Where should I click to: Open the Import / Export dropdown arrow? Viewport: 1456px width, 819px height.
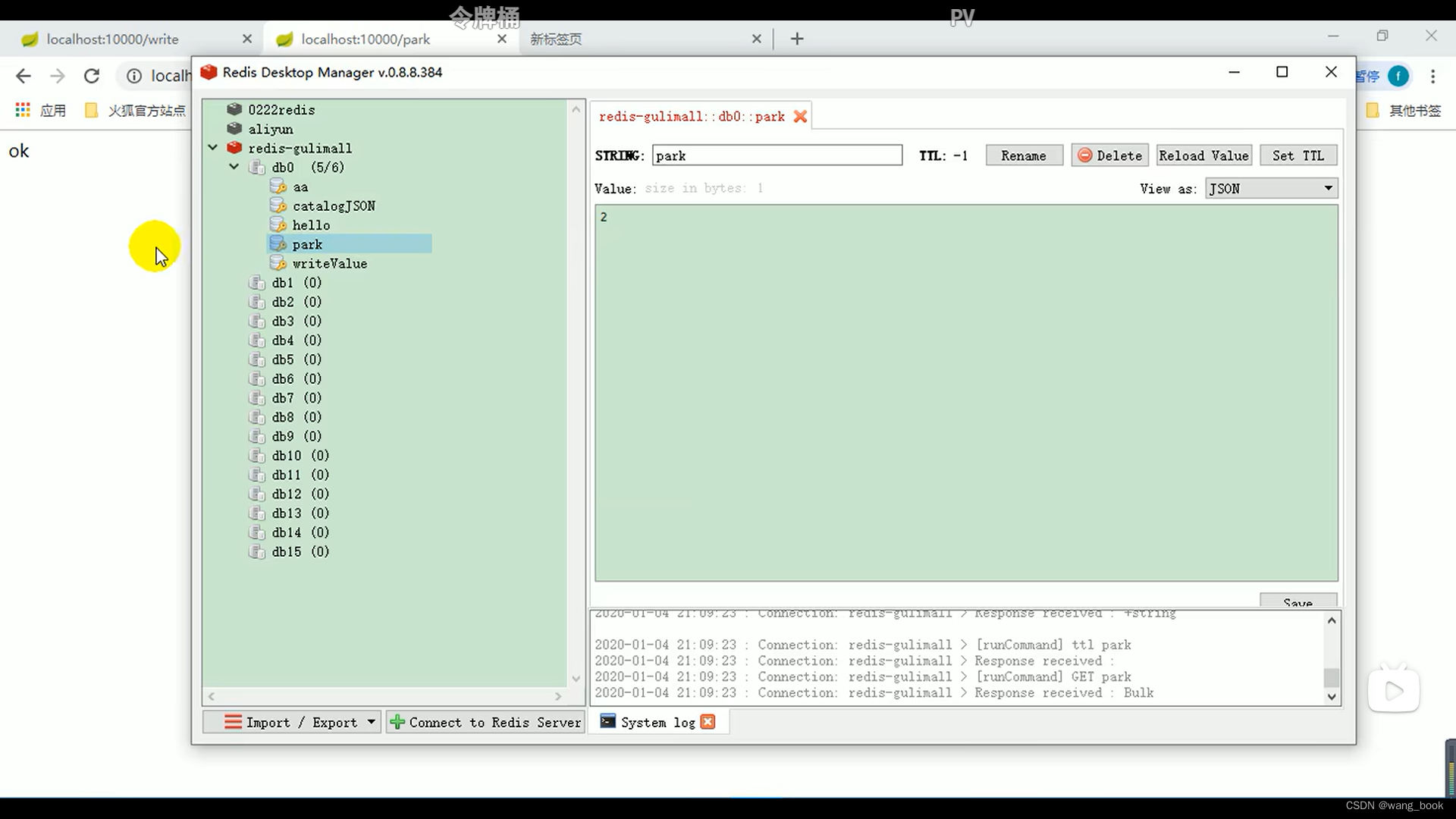click(x=371, y=722)
